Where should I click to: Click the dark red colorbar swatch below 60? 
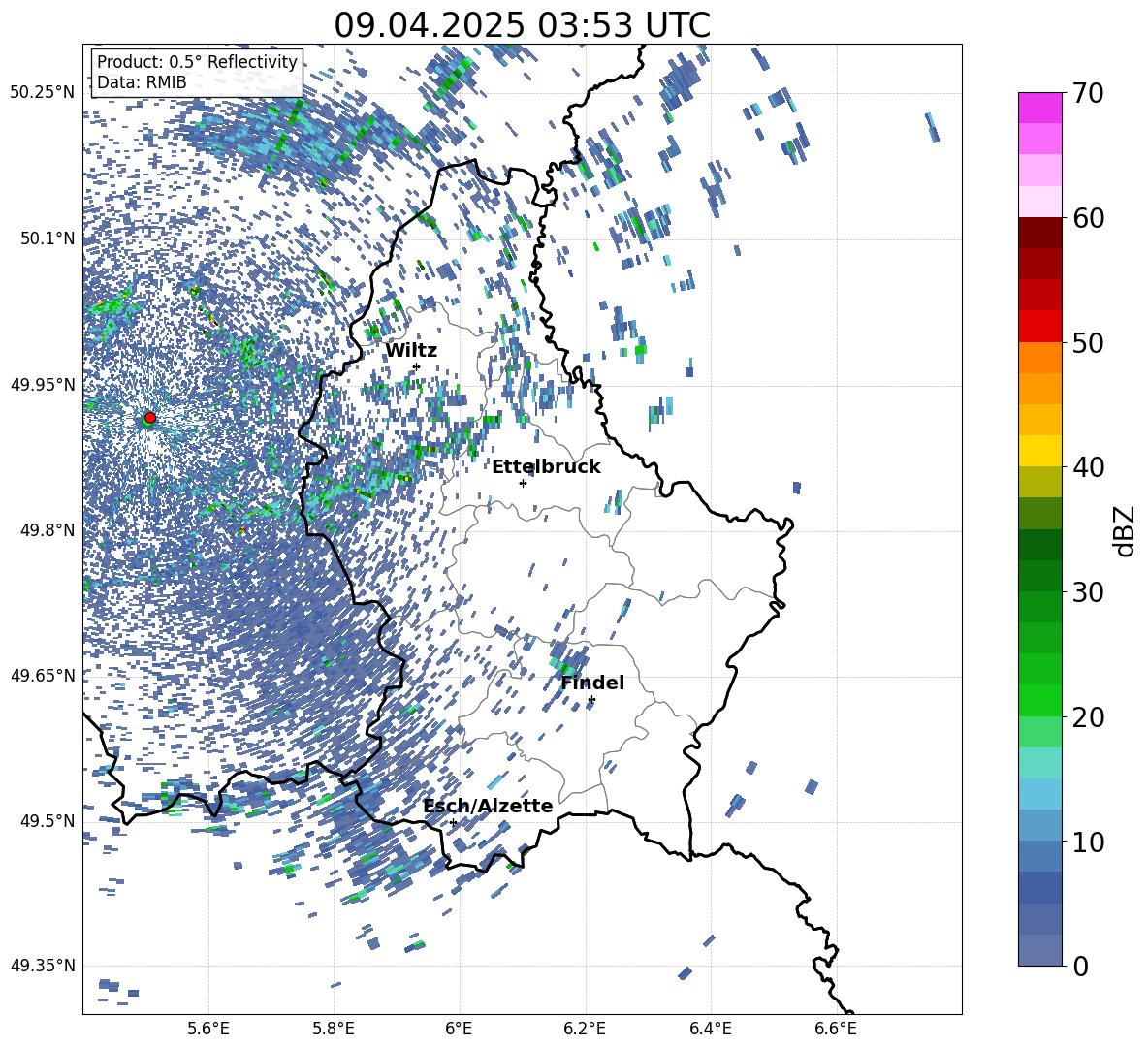click(1040, 233)
